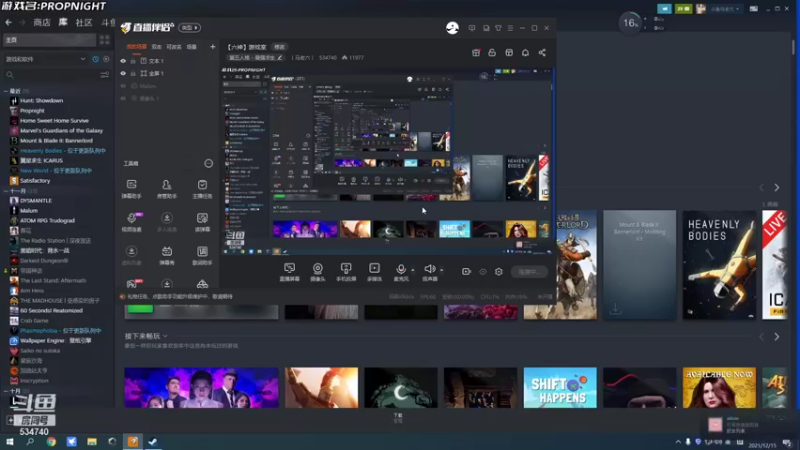The image size is (800, 450).
Task: Open the streaming app profile avatar
Action: click(452, 28)
